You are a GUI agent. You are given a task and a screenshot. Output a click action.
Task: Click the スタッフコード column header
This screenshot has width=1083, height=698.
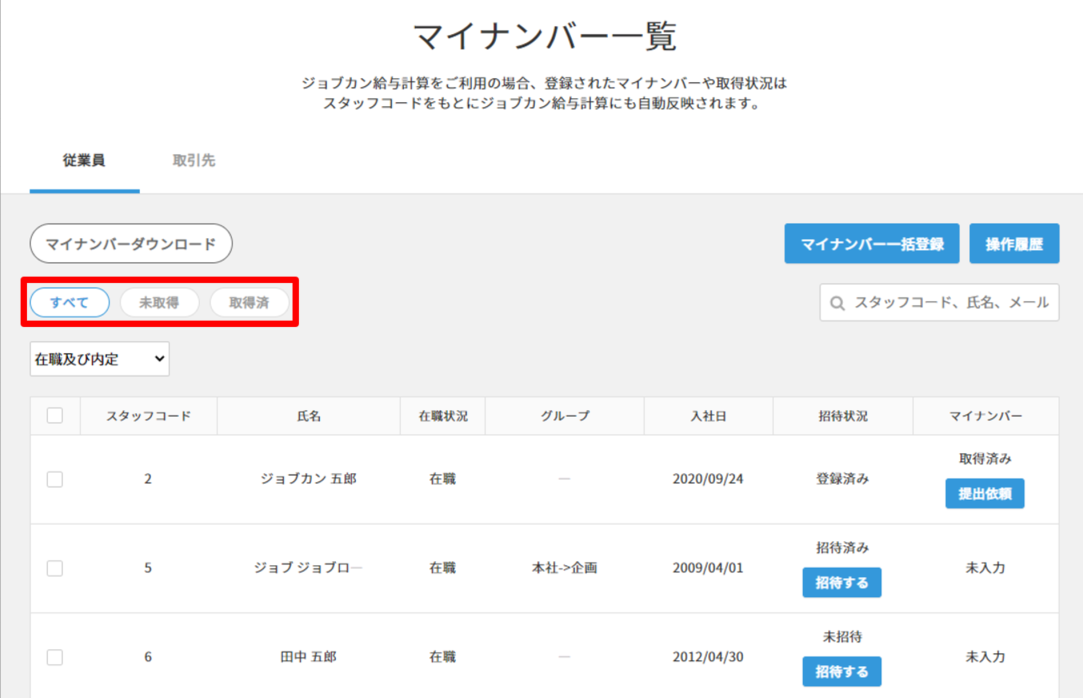(x=148, y=416)
